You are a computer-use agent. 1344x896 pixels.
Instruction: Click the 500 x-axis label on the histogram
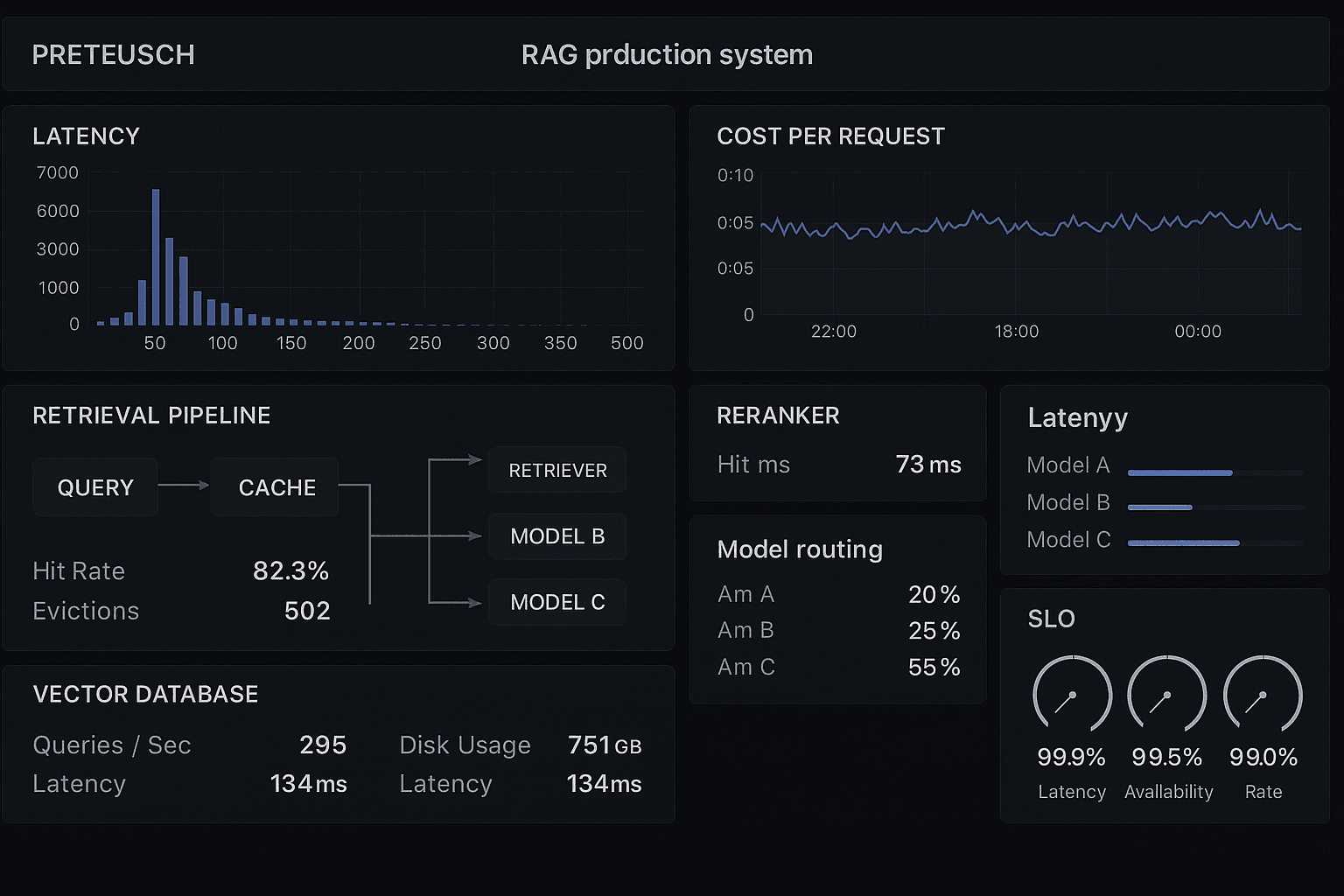pyautogui.click(x=627, y=343)
